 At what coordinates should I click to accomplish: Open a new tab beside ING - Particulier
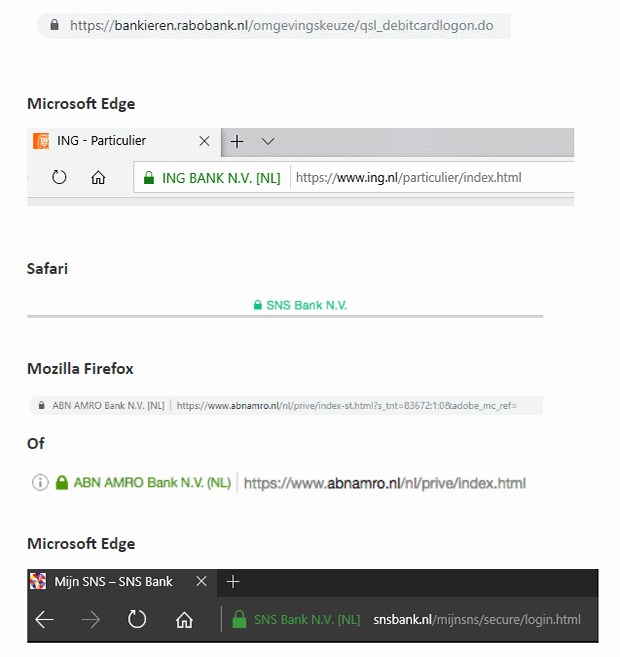(237, 141)
